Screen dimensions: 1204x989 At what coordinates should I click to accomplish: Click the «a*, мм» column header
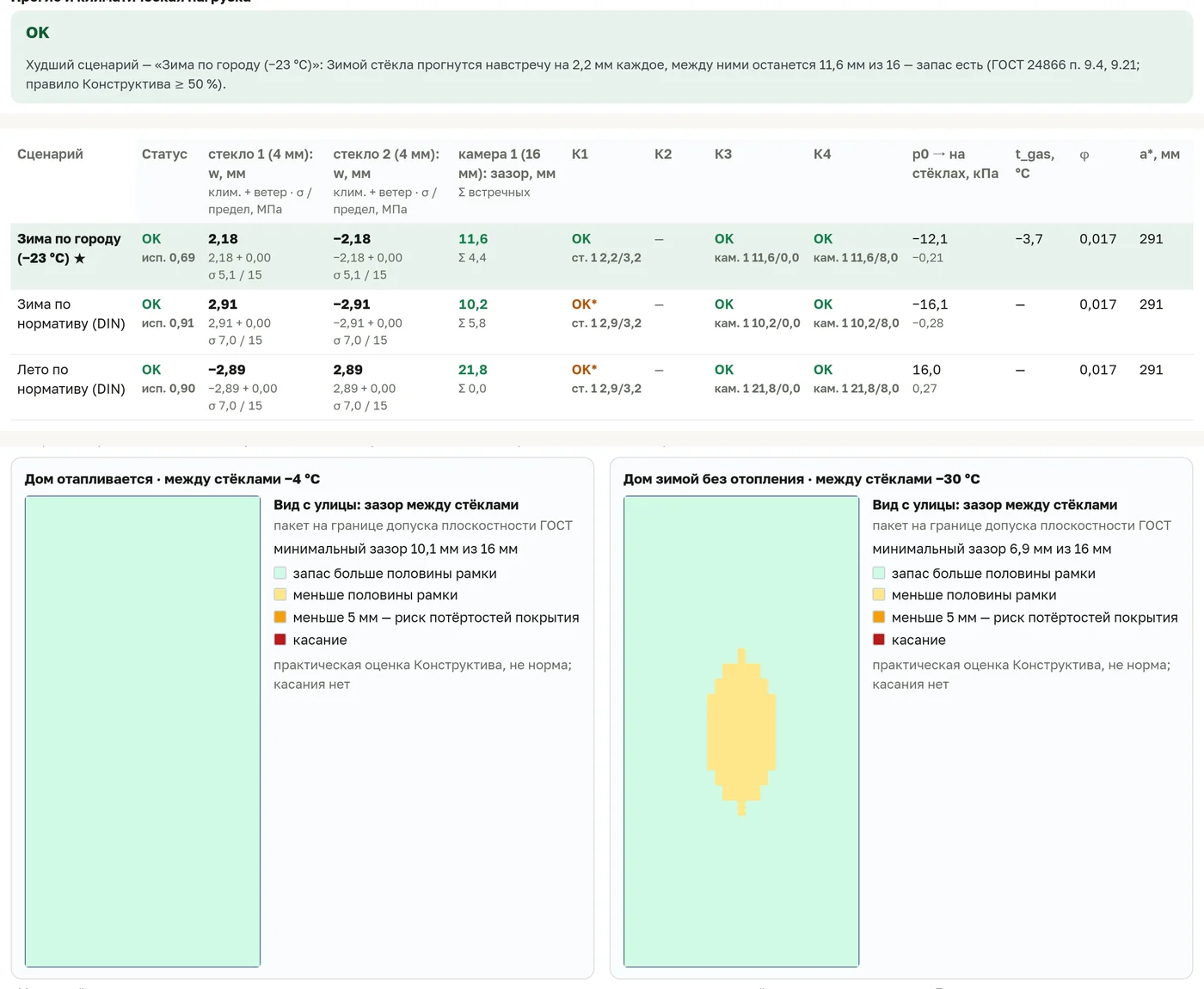[1159, 154]
